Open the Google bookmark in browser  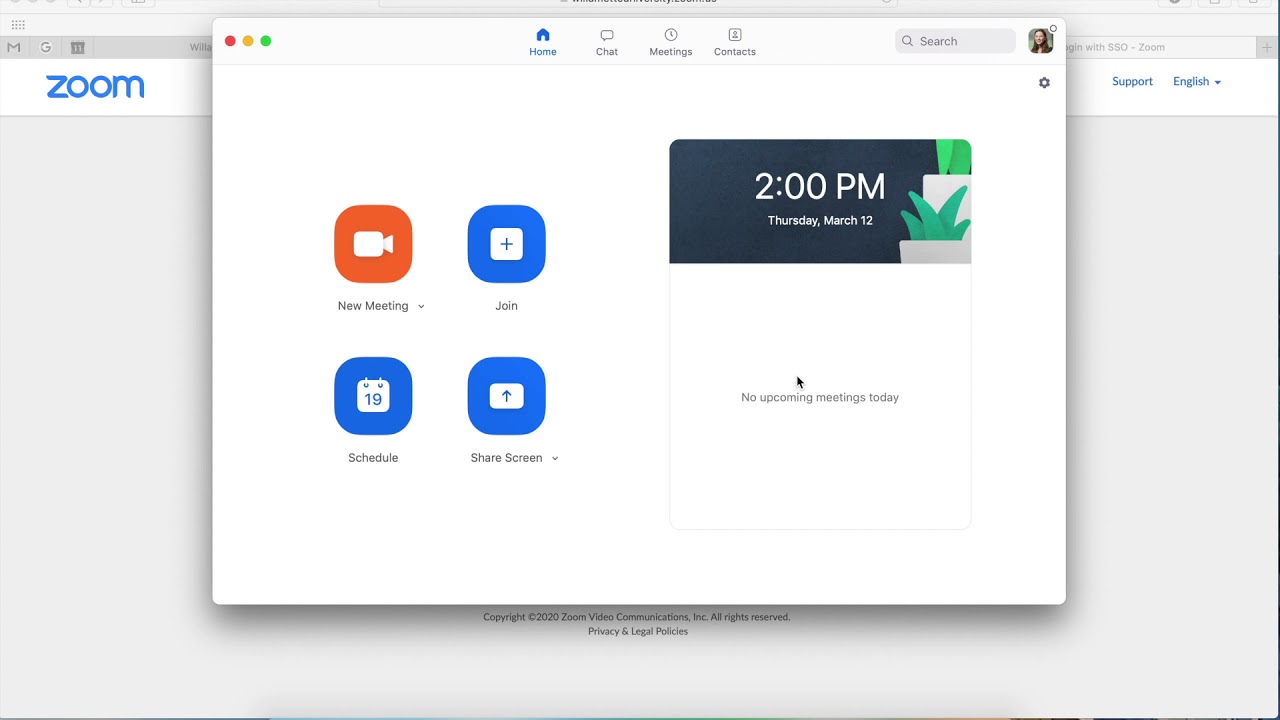(46, 47)
